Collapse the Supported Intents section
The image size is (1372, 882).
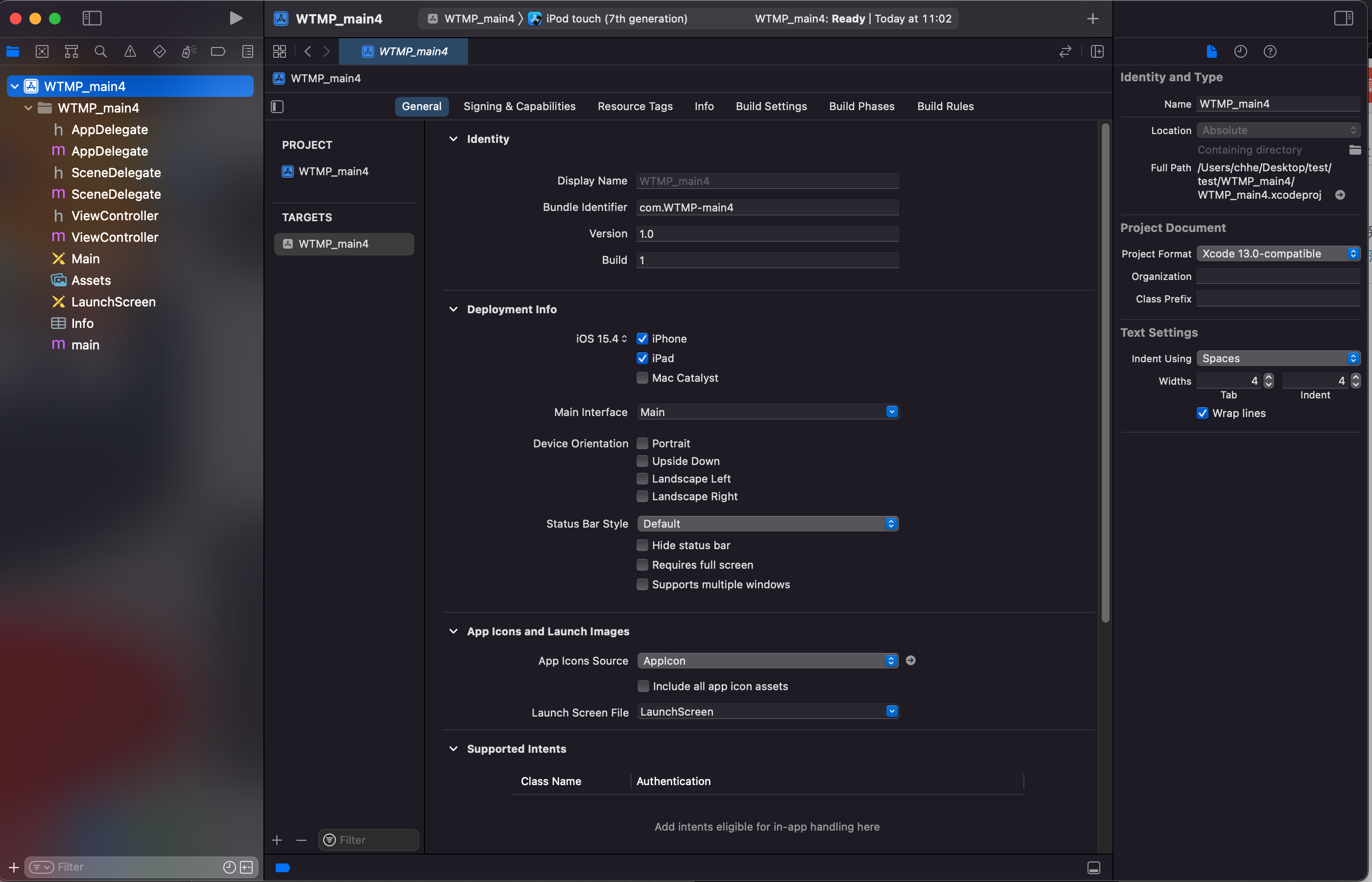click(x=453, y=748)
